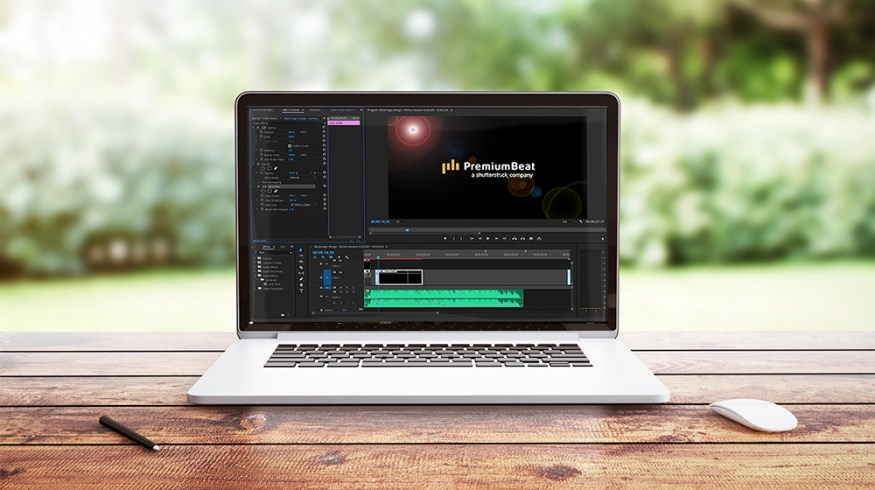Image resolution: width=875 pixels, height=490 pixels.
Task: Click the free draw bezier mask under Opacity
Action: coord(276,166)
